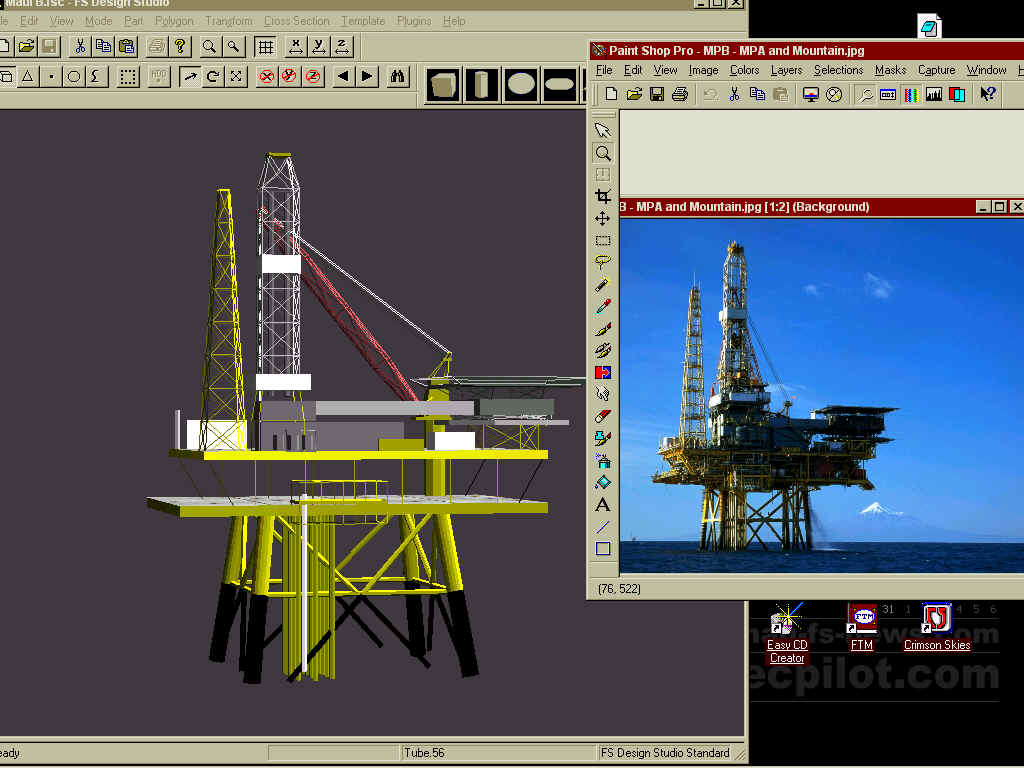The width and height of the screenshot is (1024, 768).
Task: Toggle the move arrow transform mode
Action: click(x=189, y=76)
